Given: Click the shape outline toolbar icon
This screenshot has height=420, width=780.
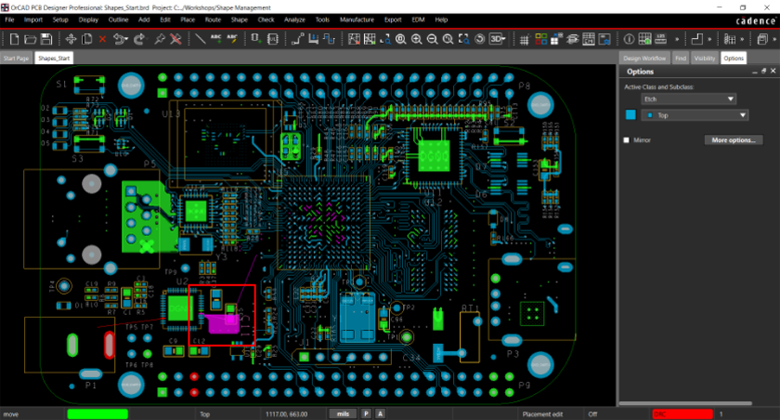Looking at the screenshot, I should [x=697, y=39].
